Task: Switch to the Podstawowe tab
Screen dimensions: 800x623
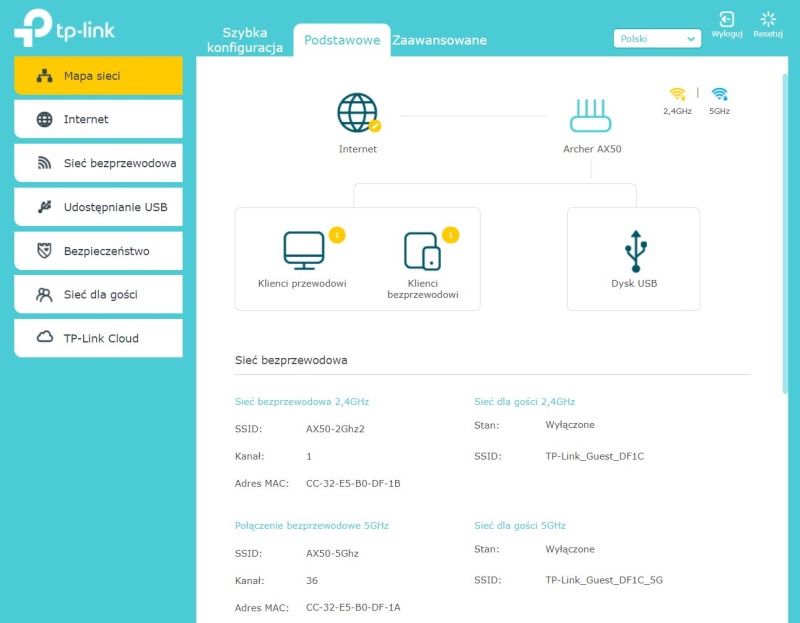Action: coord(342,40)
